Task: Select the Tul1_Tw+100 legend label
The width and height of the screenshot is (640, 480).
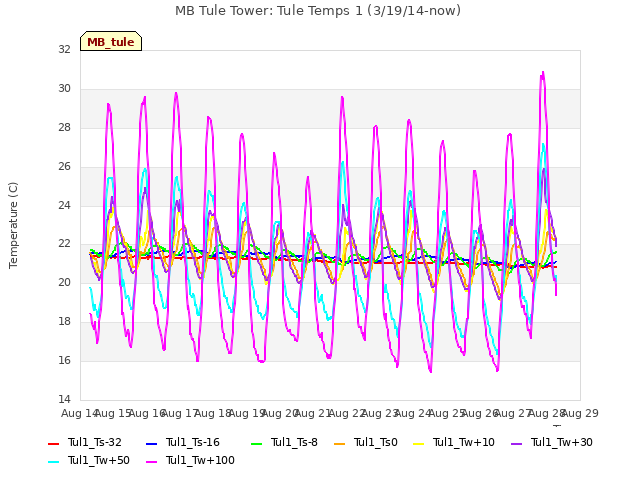Action: [x=200, y=460]
